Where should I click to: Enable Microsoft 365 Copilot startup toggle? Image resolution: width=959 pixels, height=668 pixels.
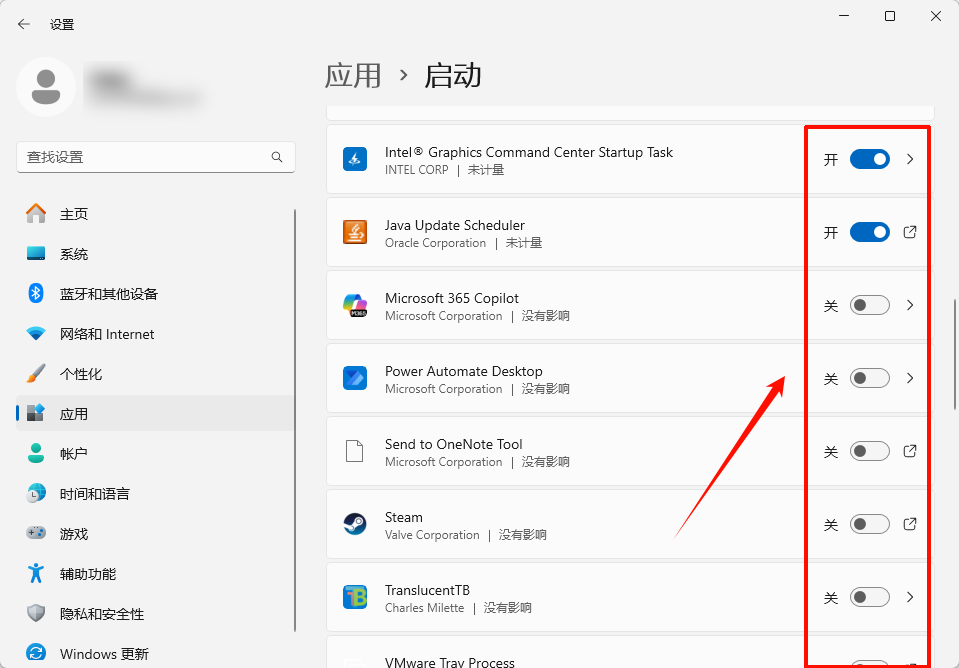click(x=870, y=305)
